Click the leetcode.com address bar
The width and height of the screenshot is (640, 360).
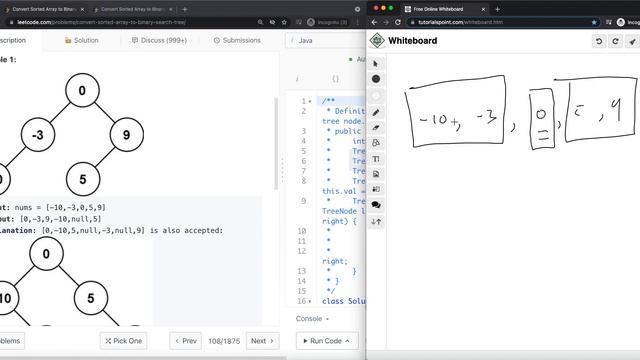click(x=131, y=22)
